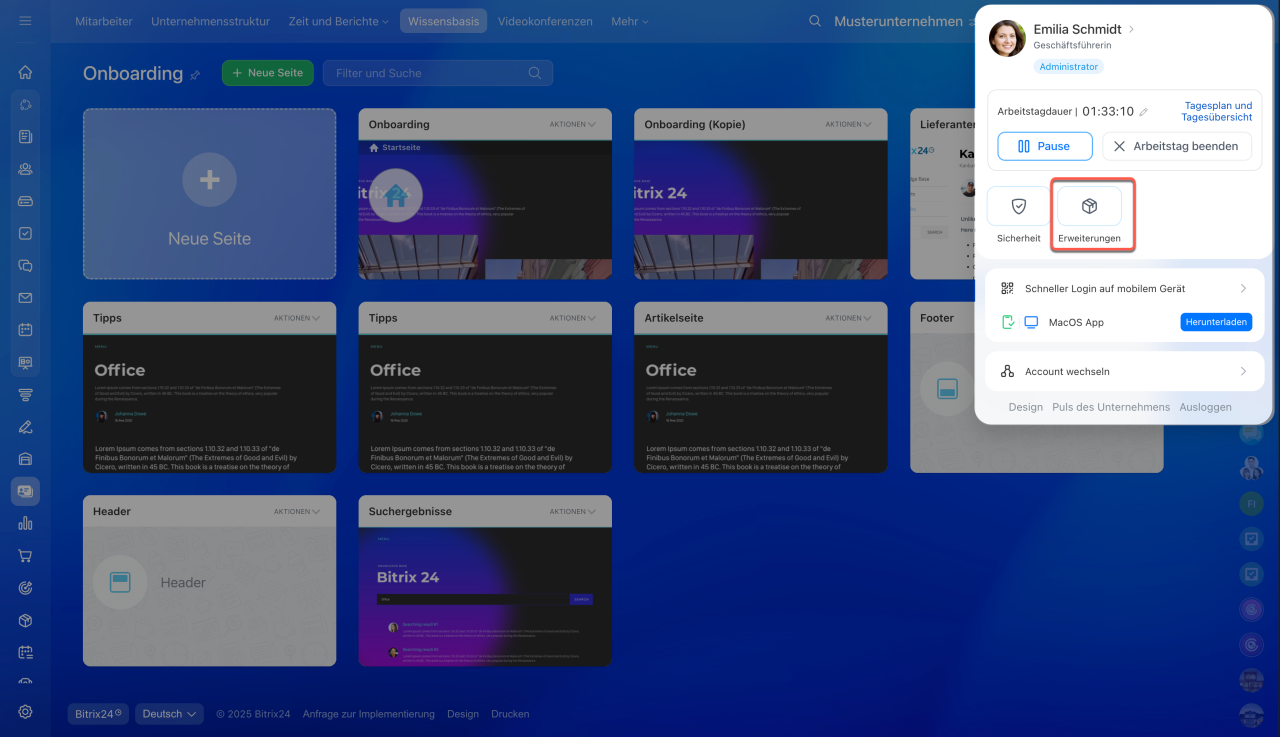
Task: Open Aktionen dropdown on Onboarding (Kopie) card
Action: click(x=849, y=125)
